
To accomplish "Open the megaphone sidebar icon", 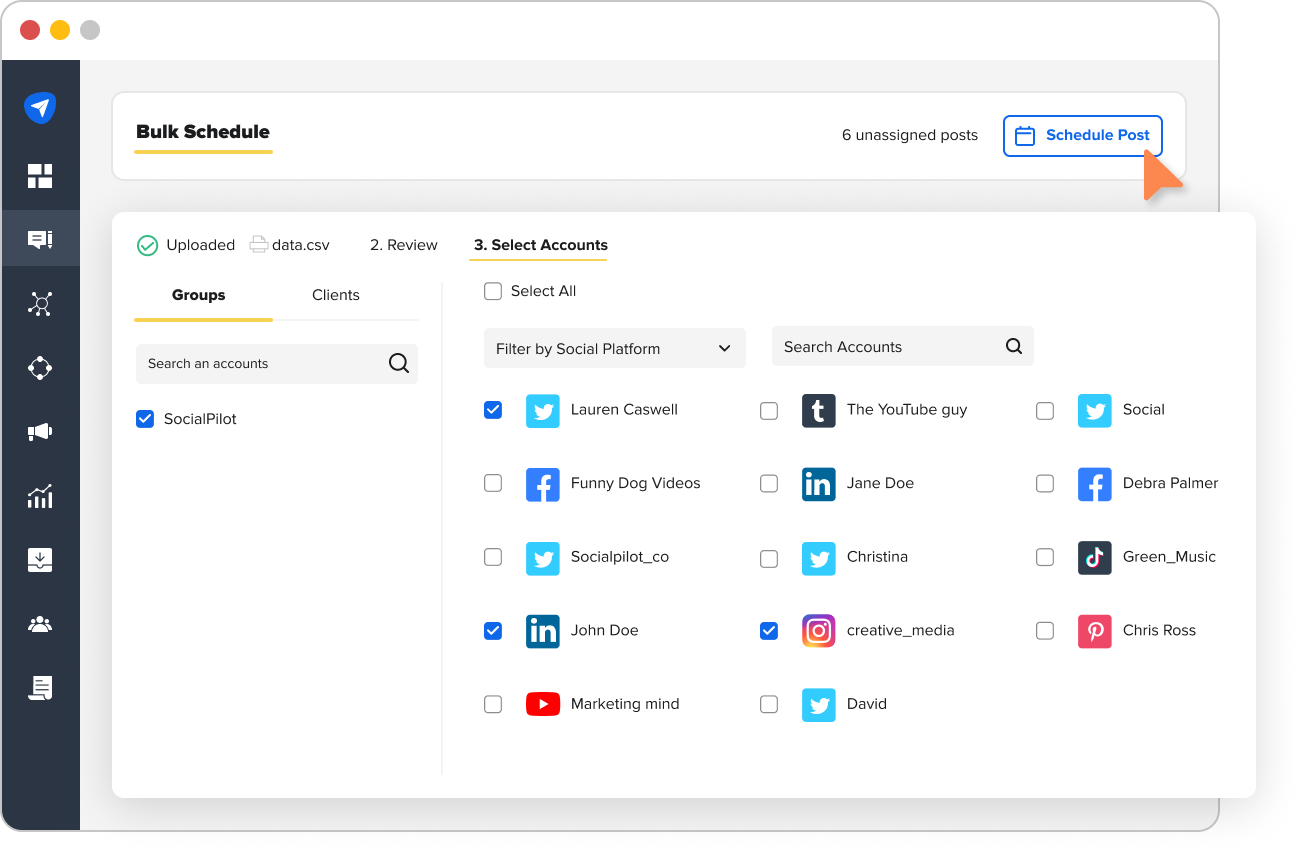I will tap(40, 432).
